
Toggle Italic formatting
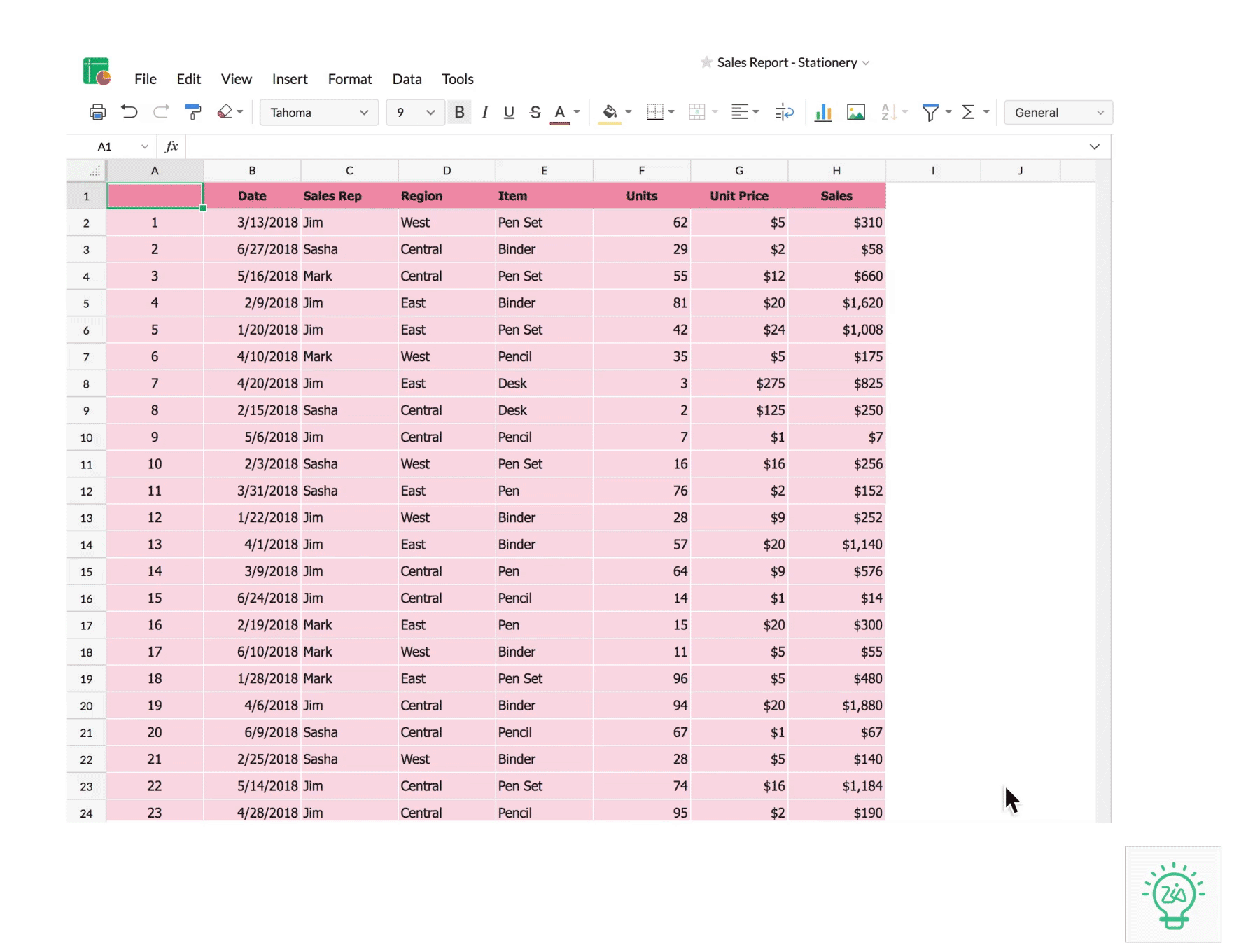[484, 112]
